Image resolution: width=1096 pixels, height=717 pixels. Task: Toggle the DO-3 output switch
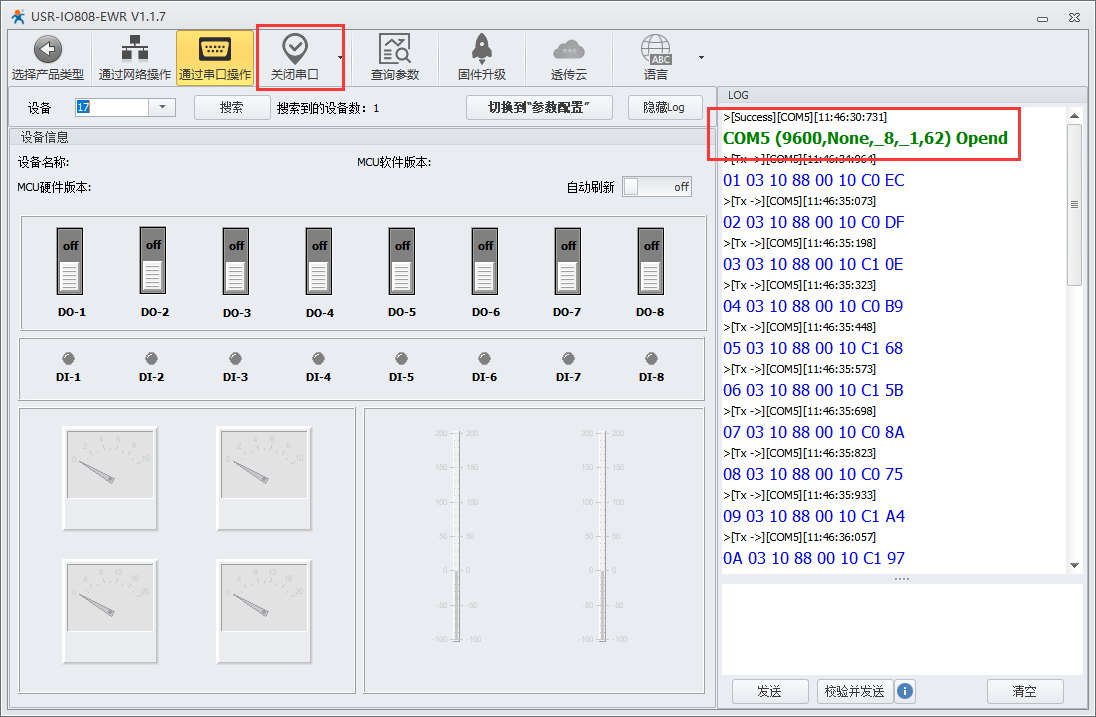pyautogui.click(x=236, y=261)
